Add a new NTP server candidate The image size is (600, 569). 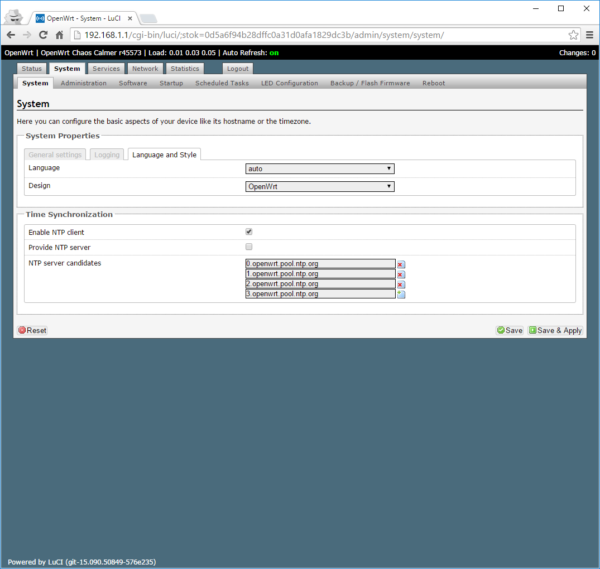[401, 295]
